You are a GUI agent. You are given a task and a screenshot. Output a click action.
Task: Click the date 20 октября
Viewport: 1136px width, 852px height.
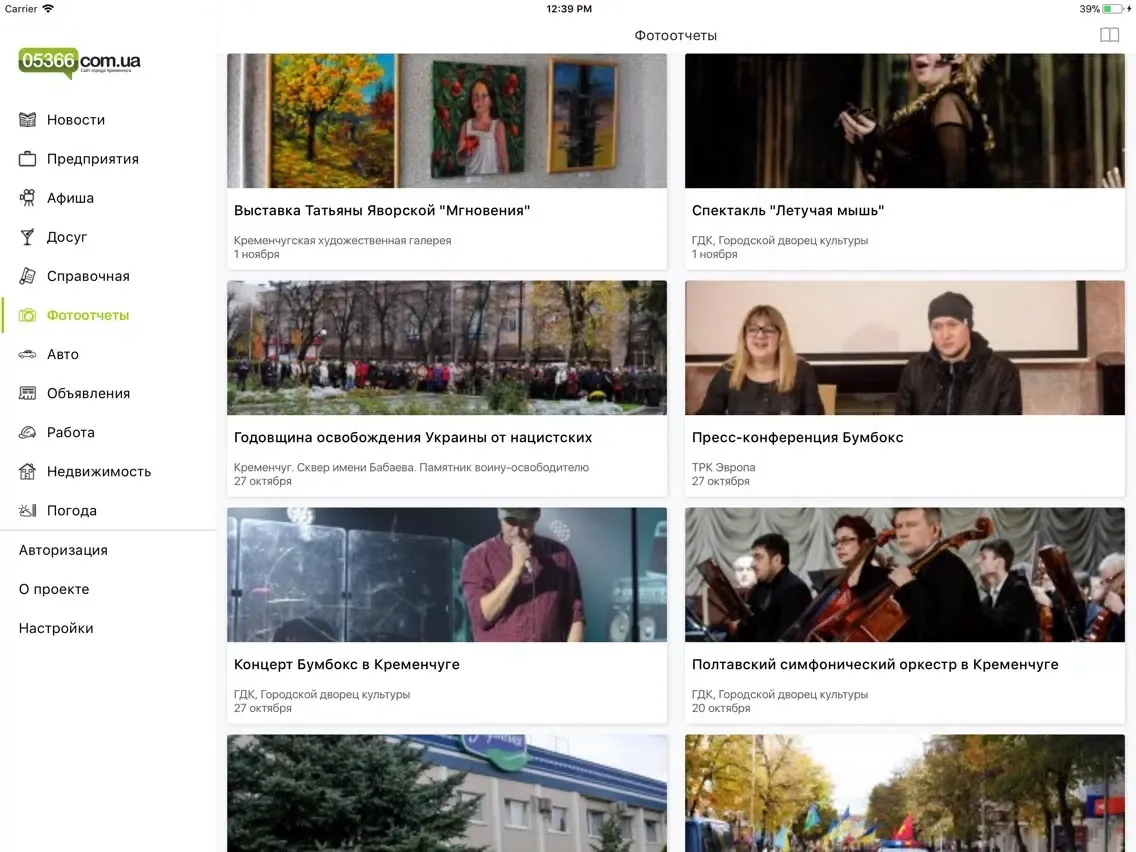coord(721,709)
